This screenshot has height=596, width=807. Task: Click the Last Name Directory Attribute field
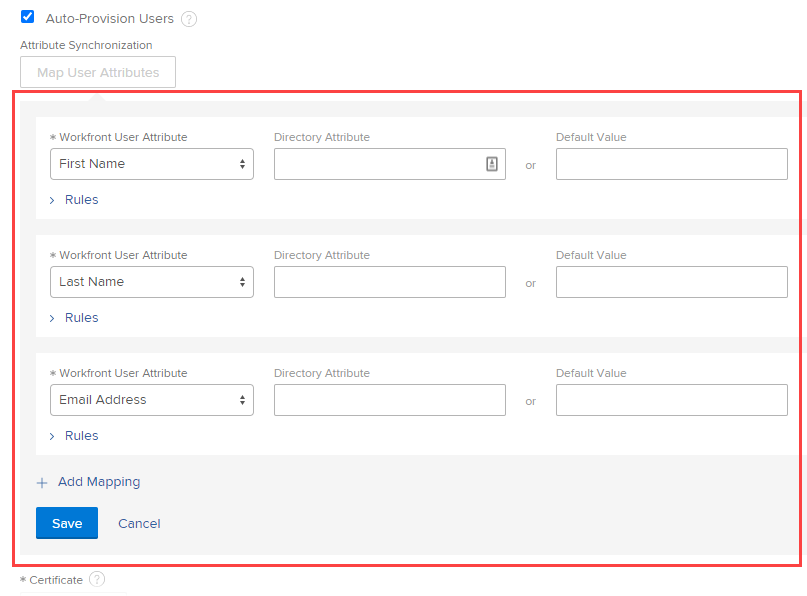tap(390, 282)
